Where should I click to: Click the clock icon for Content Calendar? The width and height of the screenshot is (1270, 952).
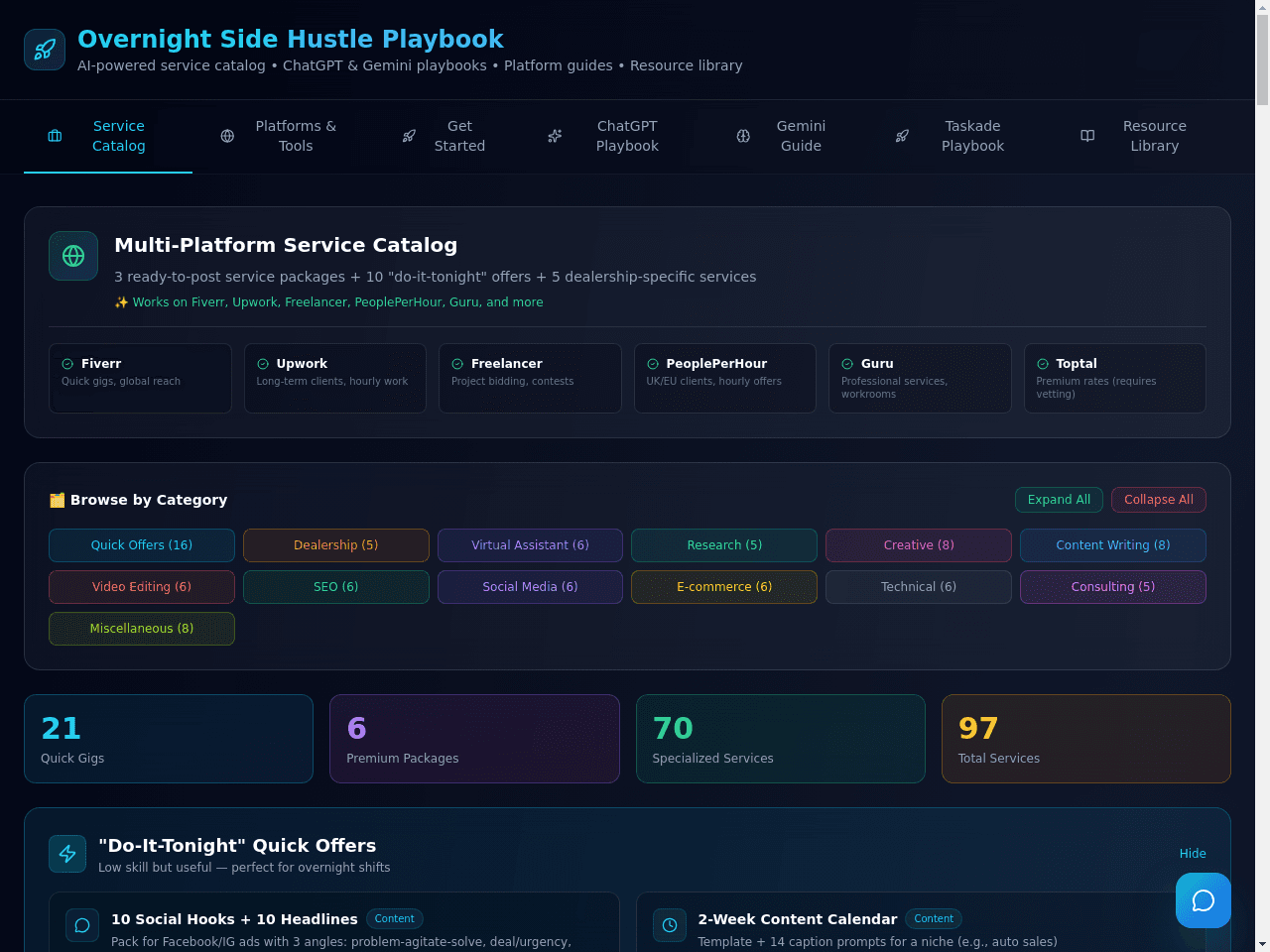click(670, 925)
